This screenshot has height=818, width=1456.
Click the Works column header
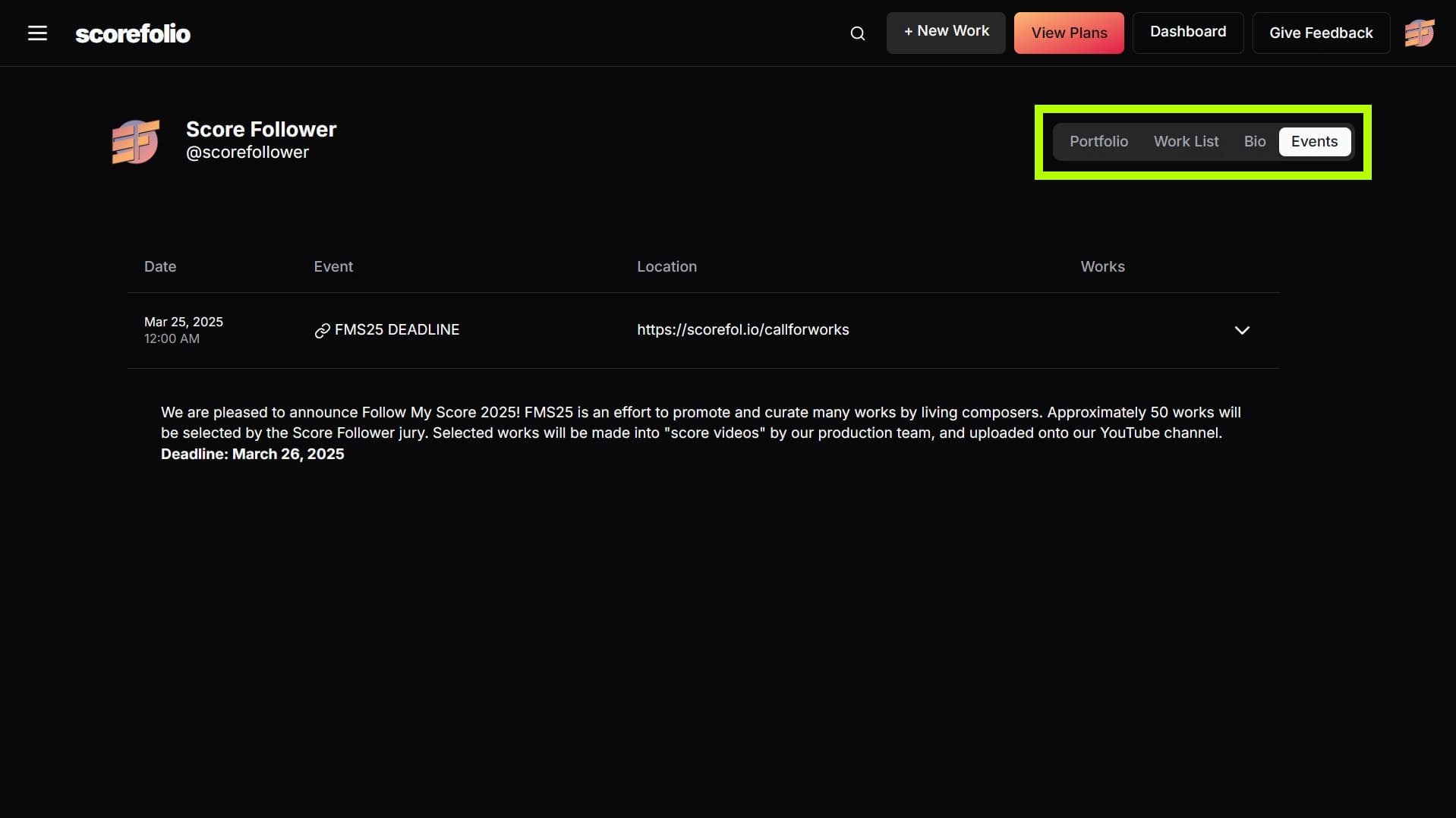pos(1102,267)
